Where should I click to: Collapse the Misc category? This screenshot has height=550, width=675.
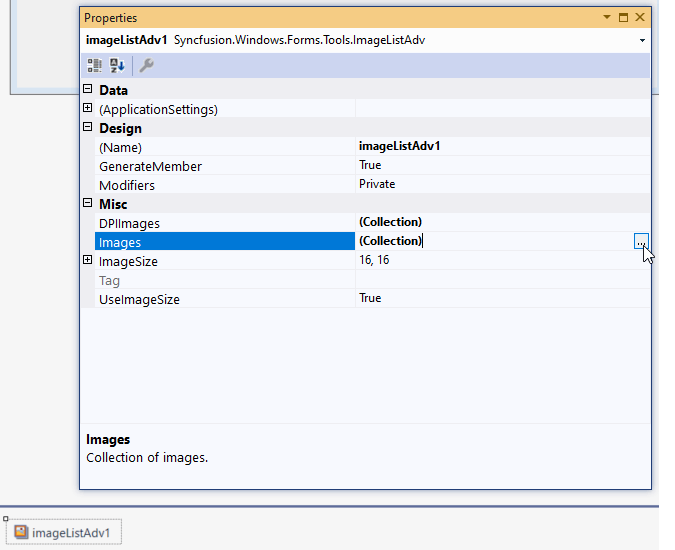[87, 203]
